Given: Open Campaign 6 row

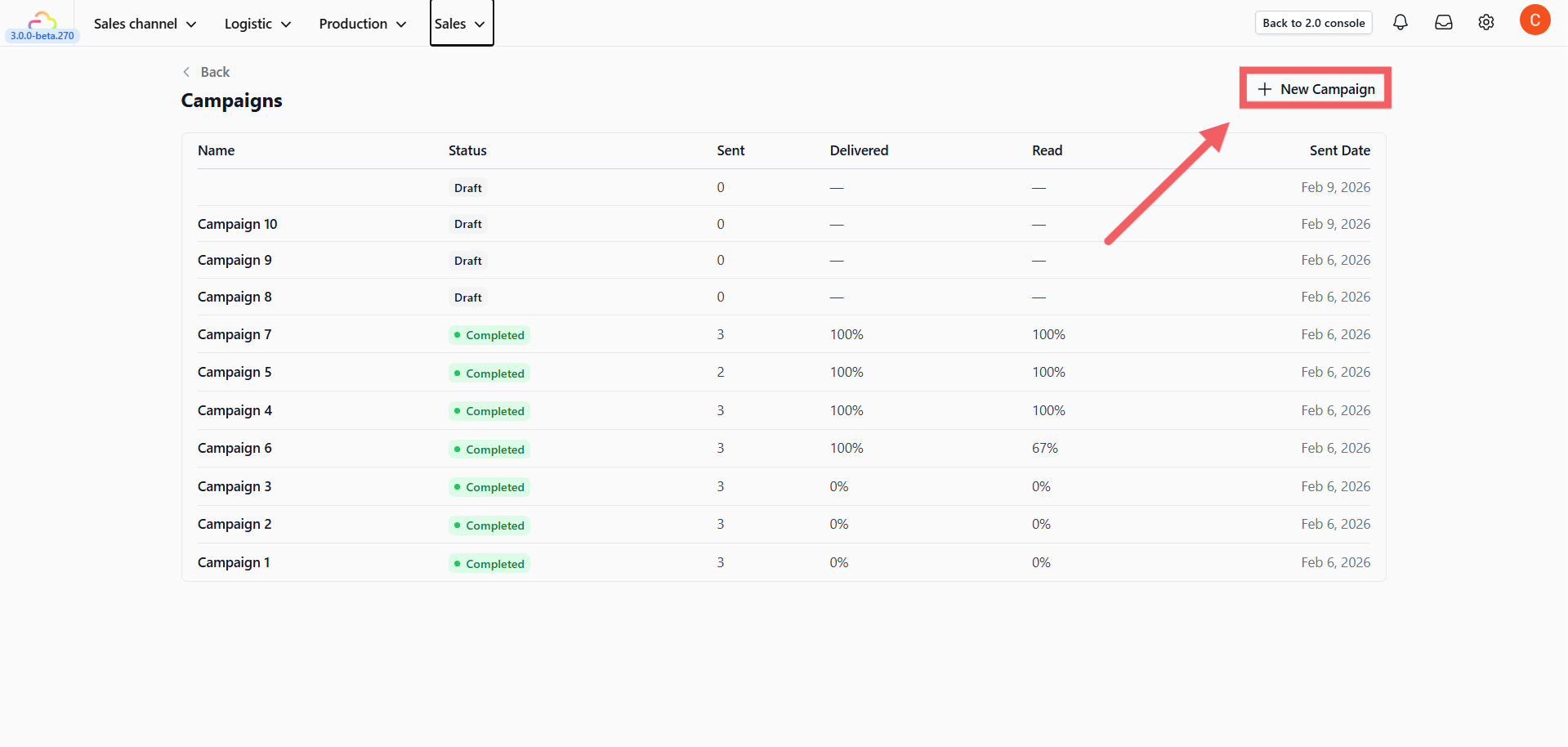Looking at the screenshot, I should coord(784,448).
